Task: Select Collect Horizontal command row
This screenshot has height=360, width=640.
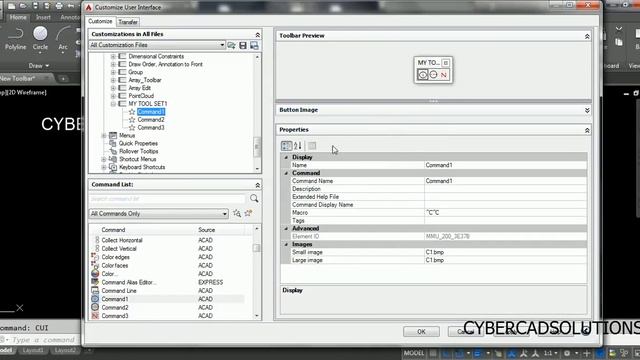Action: tap(167, 240)
